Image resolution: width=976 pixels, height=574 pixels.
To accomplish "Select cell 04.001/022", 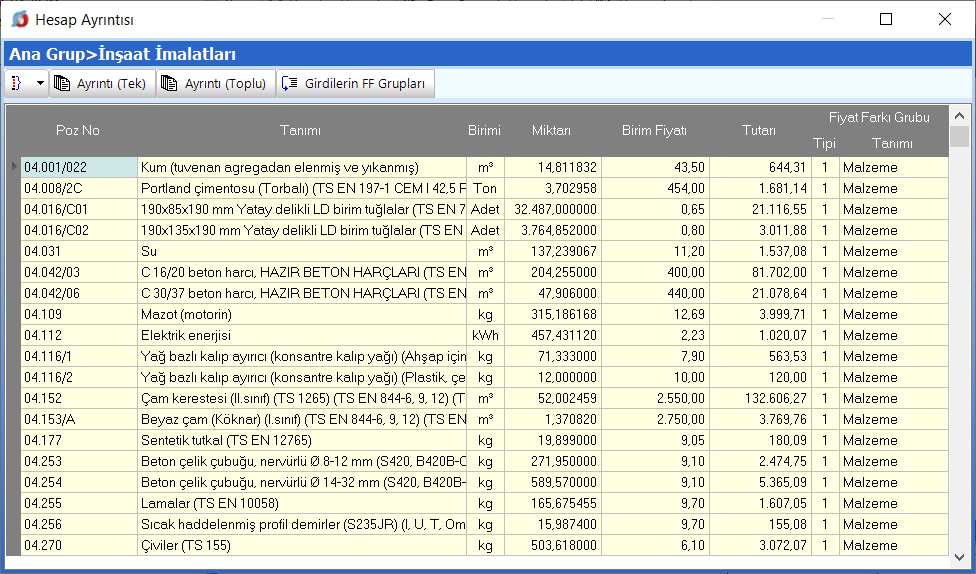I will point(79,167).
